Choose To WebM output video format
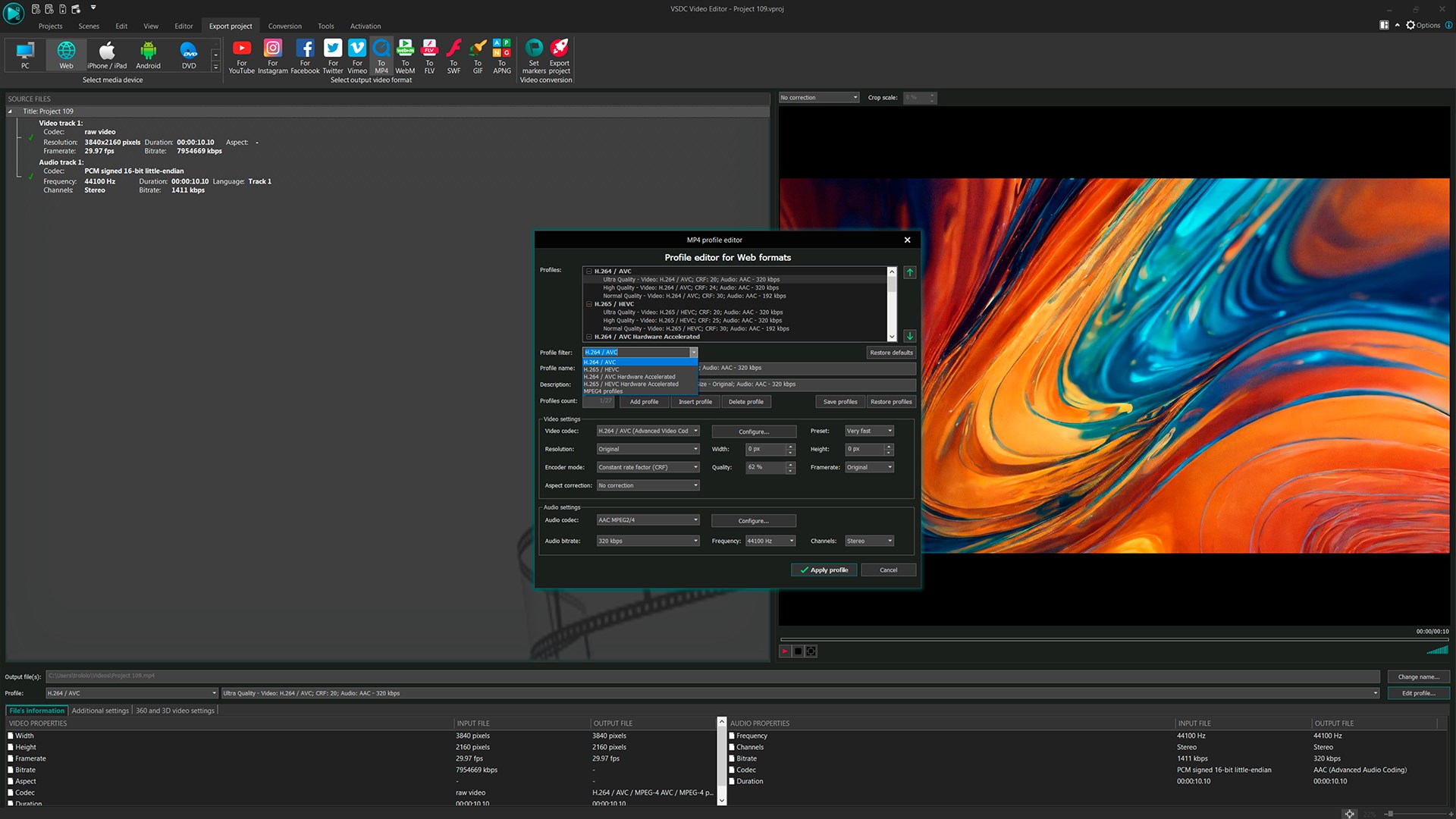Screen dimensions: 1456x819 click(x=406, y=55)
